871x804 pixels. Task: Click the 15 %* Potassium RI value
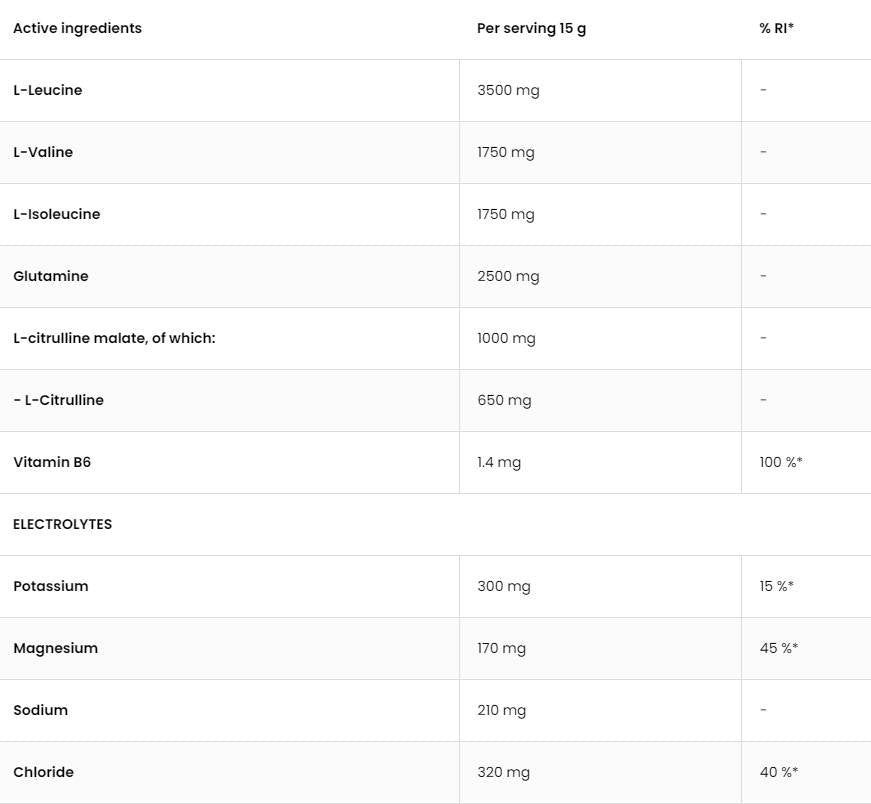[x=776, y=586]
